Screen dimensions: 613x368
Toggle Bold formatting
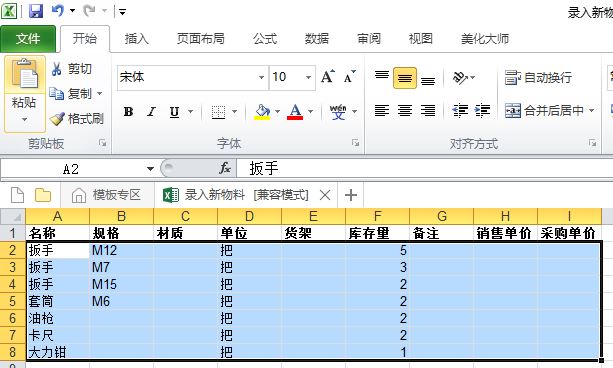128,112
